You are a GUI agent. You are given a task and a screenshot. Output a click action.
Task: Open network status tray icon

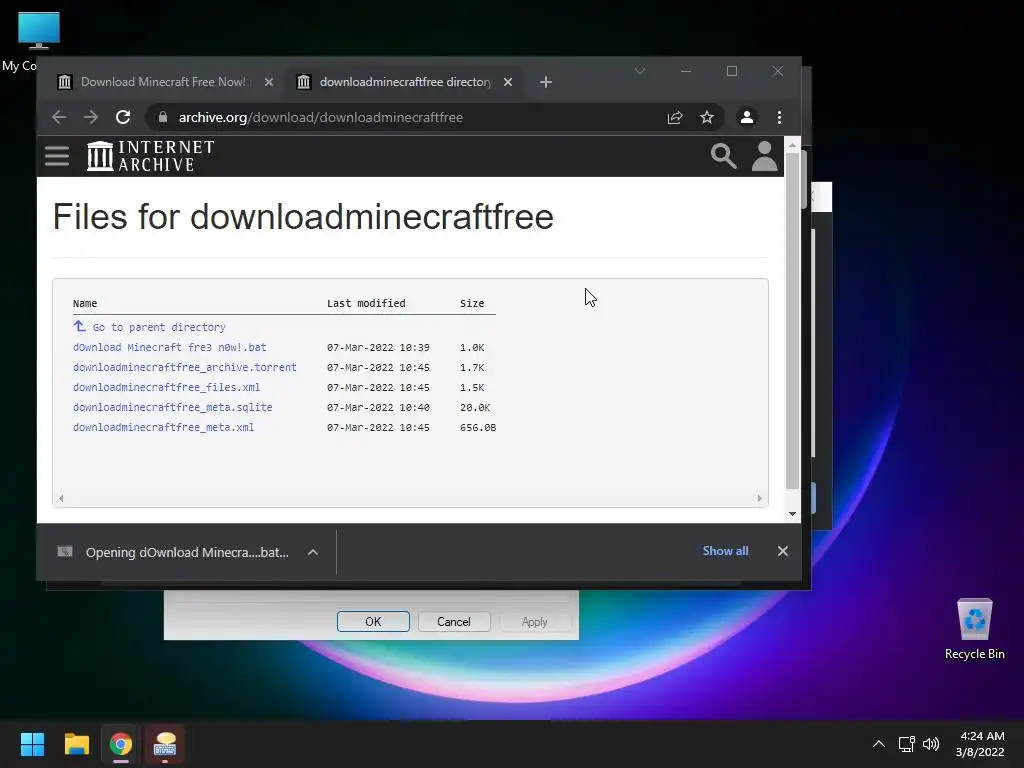pyautogui.click(x=906, y=744)
